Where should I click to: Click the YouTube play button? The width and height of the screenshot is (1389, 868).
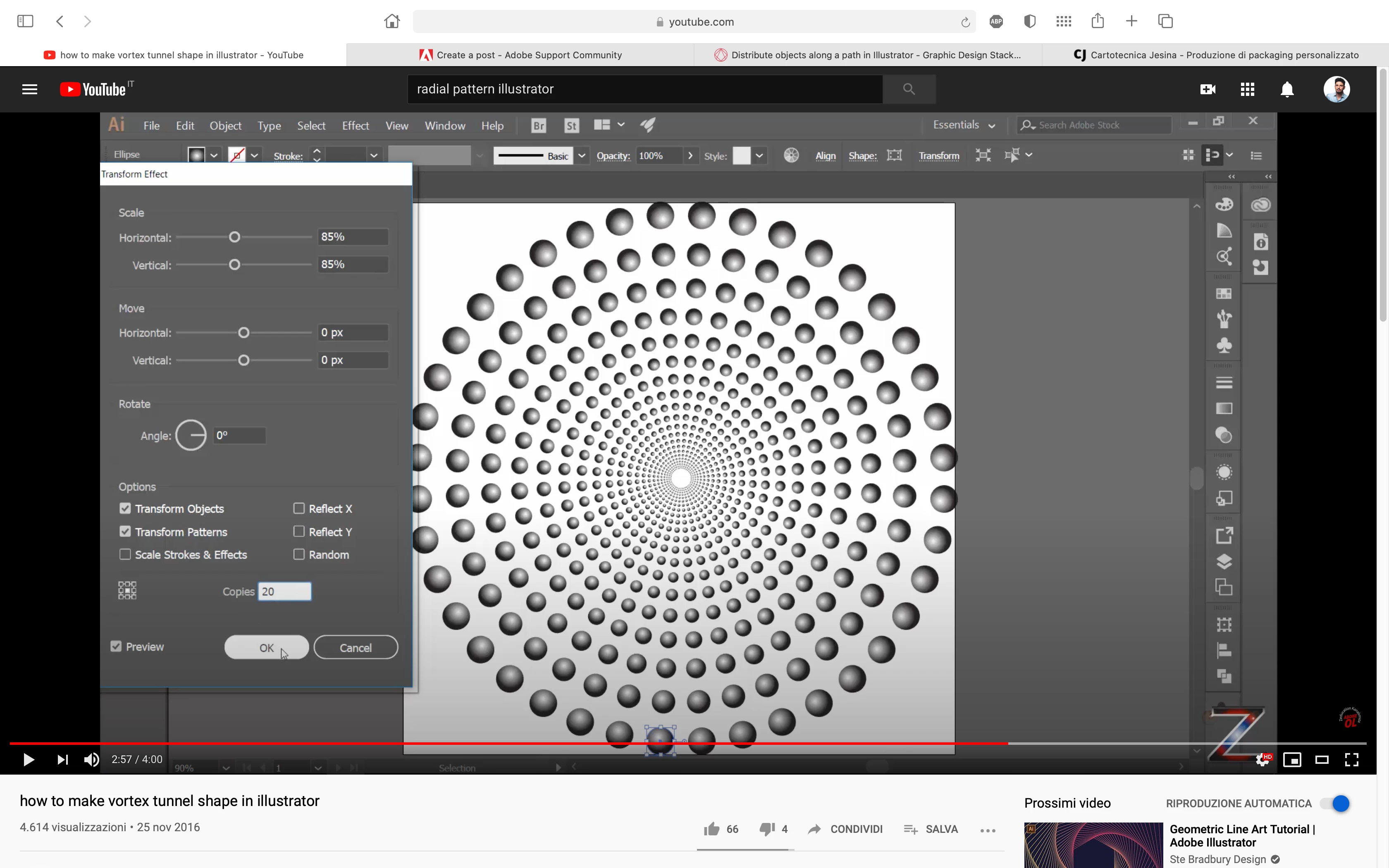click(28, 760)
